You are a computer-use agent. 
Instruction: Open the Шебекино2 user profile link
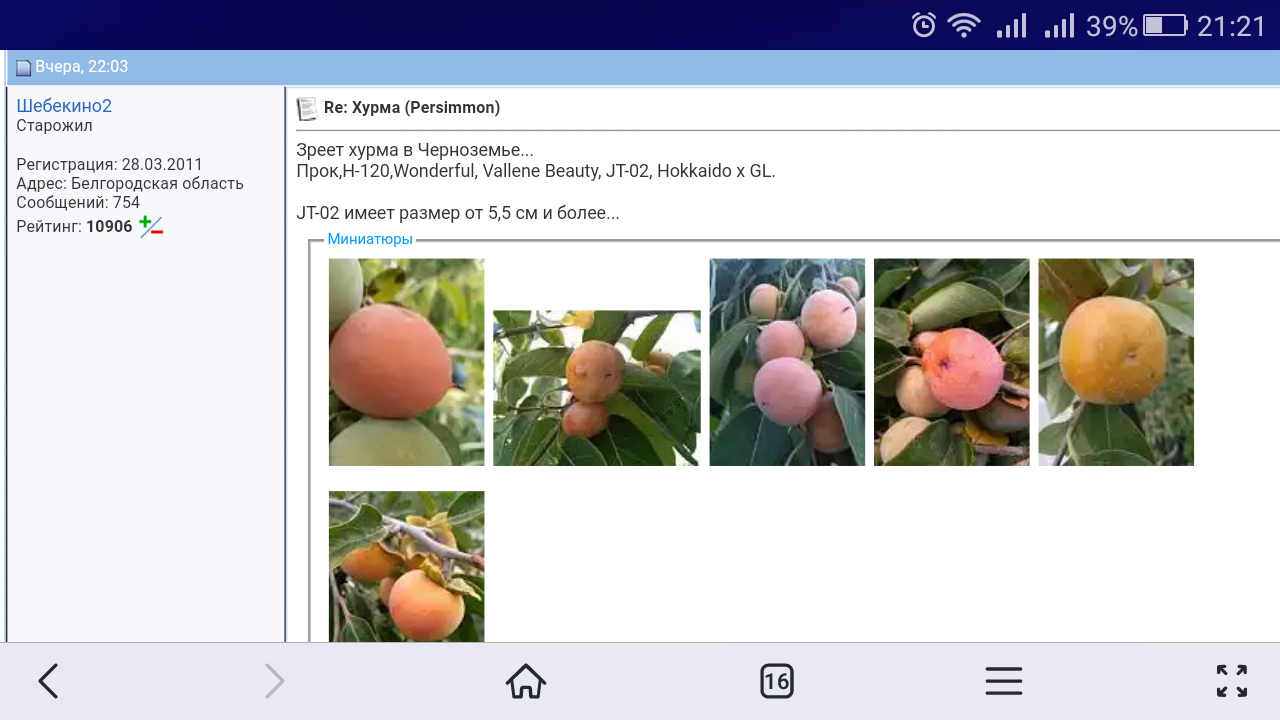coord(64,106)
